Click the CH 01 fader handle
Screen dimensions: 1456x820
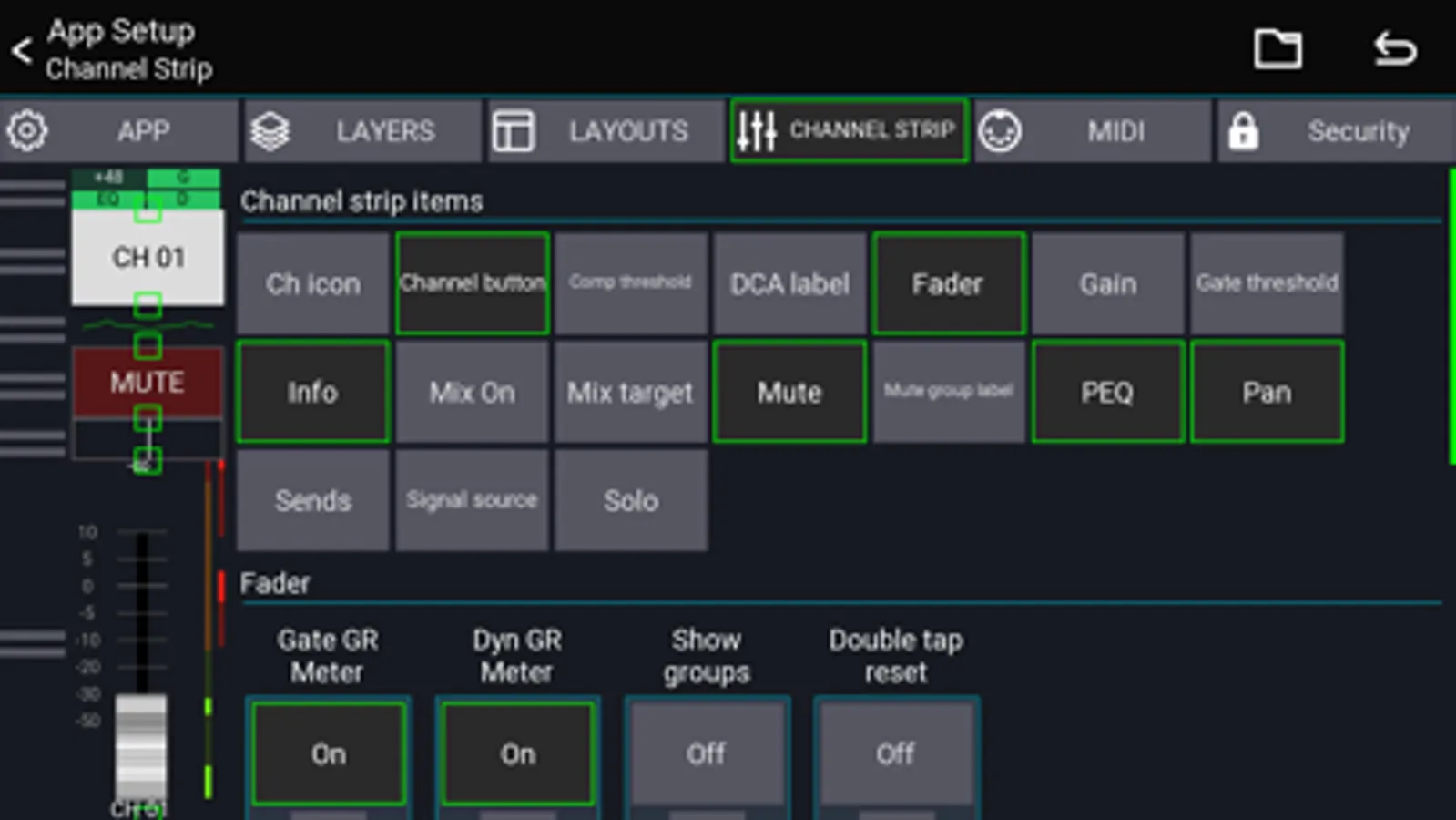141,747
